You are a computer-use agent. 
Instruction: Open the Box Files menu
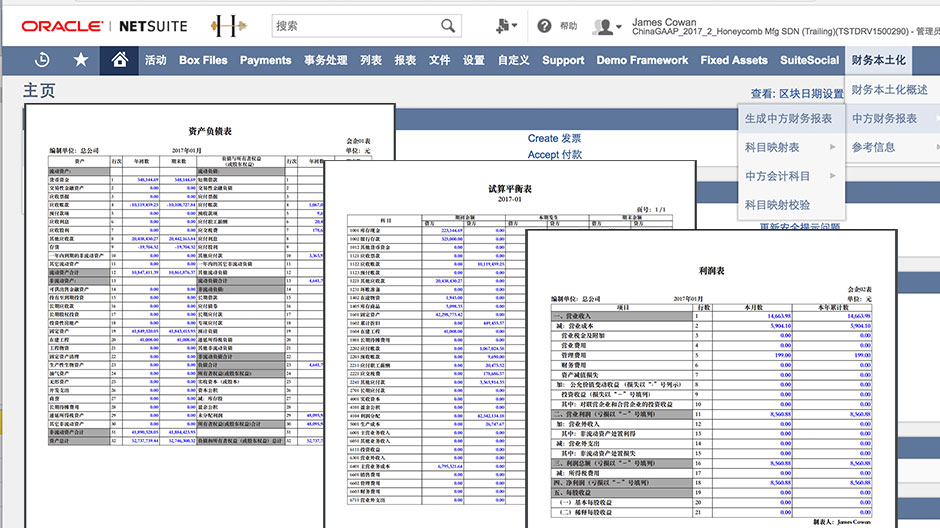pyautogui.click(x=203, y=60)
